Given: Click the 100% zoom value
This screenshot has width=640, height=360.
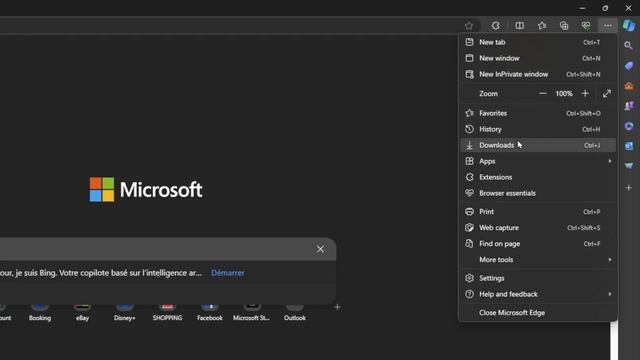Looking at the screenshot, I should (564, 93).
